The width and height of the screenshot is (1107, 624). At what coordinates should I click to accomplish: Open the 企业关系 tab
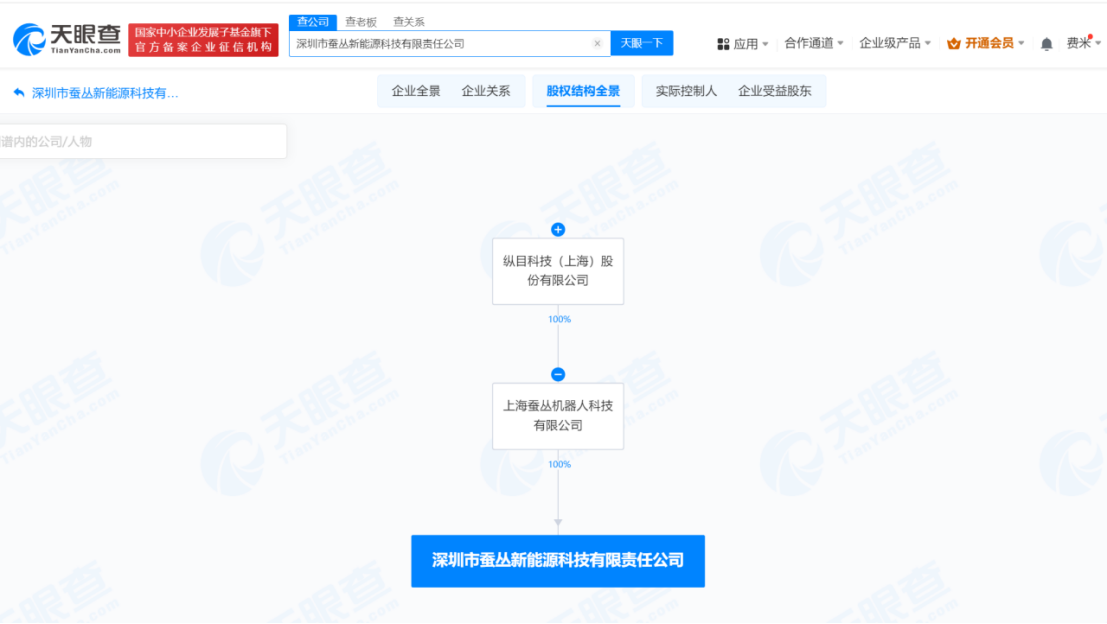coord(486,91)
